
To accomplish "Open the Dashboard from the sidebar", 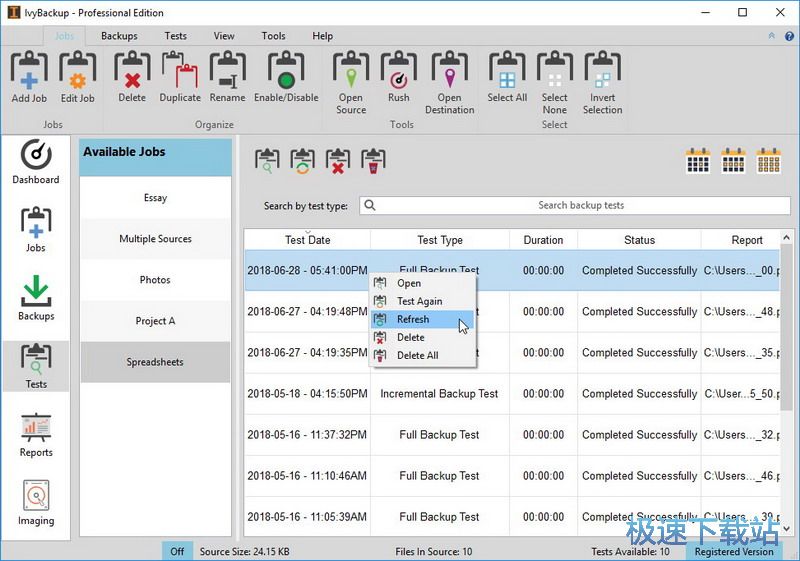I will tap(36, 162).
